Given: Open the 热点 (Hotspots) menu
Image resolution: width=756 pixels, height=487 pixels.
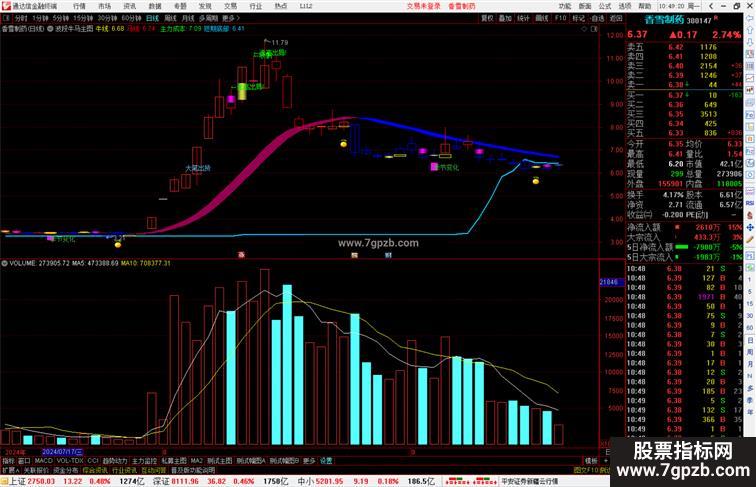Looking at the screenshot, I should pyautogui.click(x=281, y=6).
